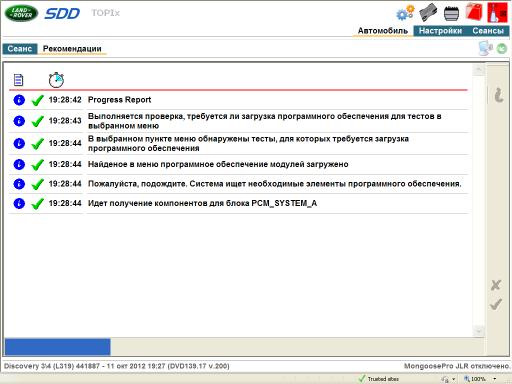Click checkmark for PCM_SYSTEM_A row

coord(37,203)
